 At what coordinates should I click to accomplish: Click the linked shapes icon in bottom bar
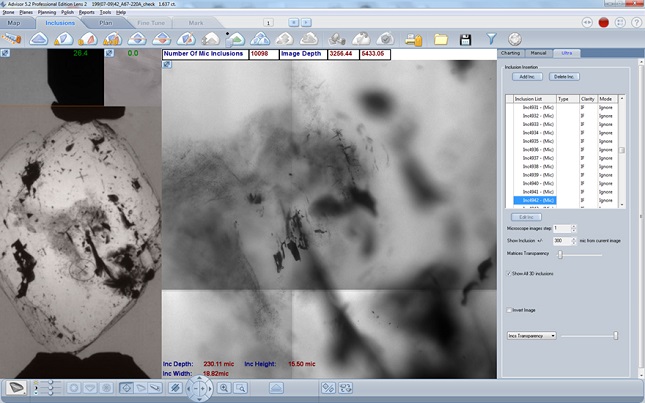click(346, 388)
